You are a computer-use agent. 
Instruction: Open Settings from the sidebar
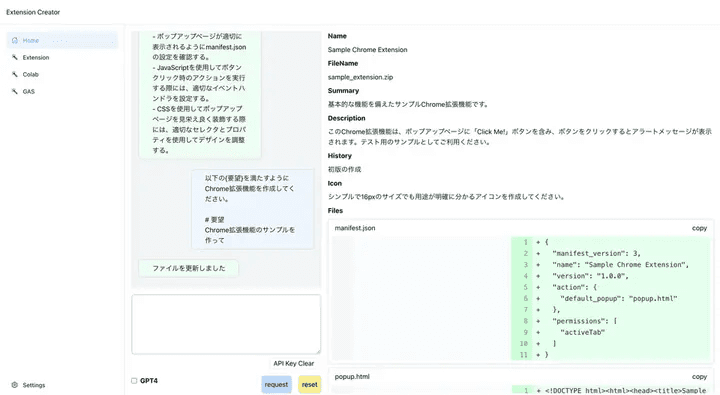click(x=62, y=385)
